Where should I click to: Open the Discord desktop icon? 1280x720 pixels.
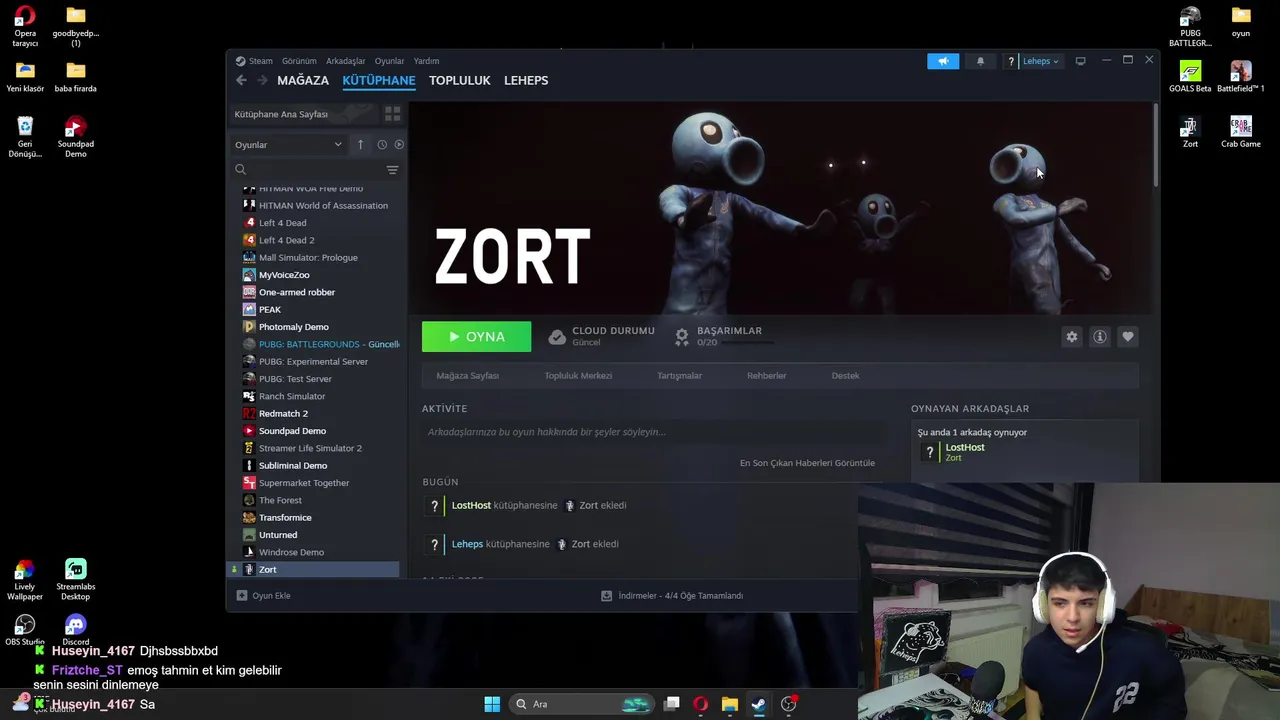click(76, 630)
